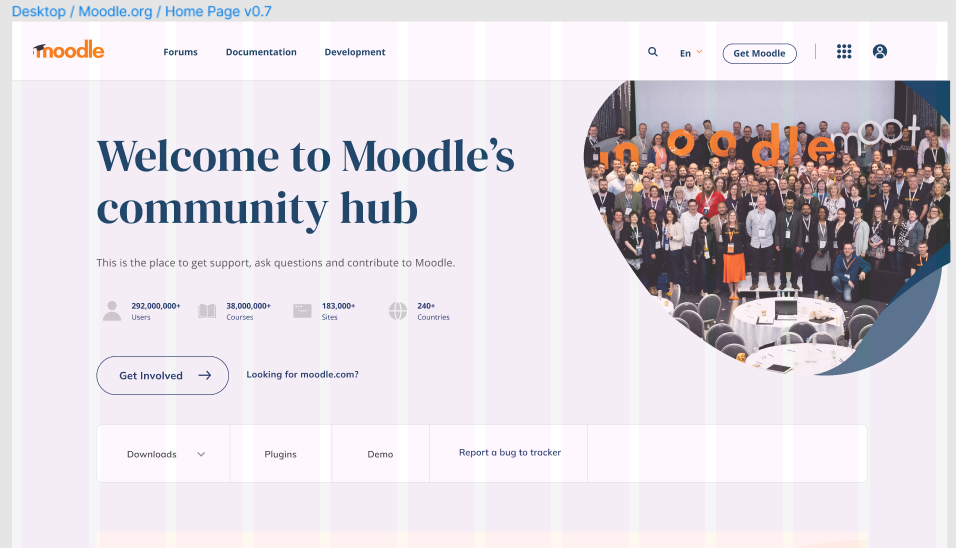
Task: Click the Desktop / Moodle.org frame title
Action: coord(141,11)
